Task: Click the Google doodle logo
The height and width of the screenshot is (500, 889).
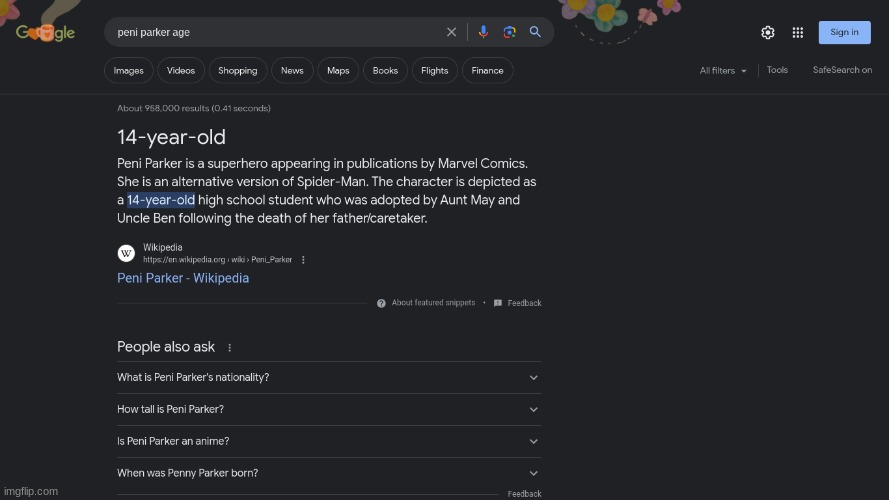Action: (x=45, y=32)
